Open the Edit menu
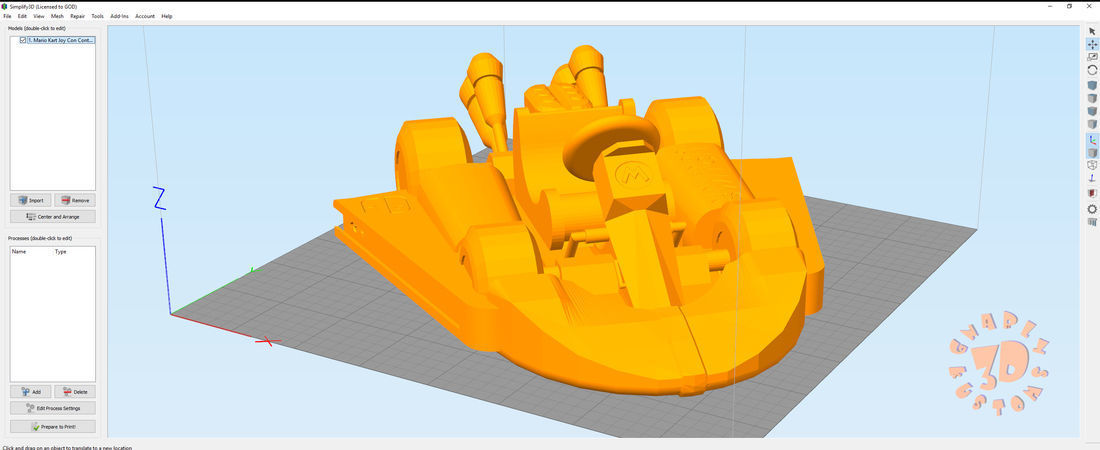The height and width of the screenshot is (450, 1100). (22, 16)
